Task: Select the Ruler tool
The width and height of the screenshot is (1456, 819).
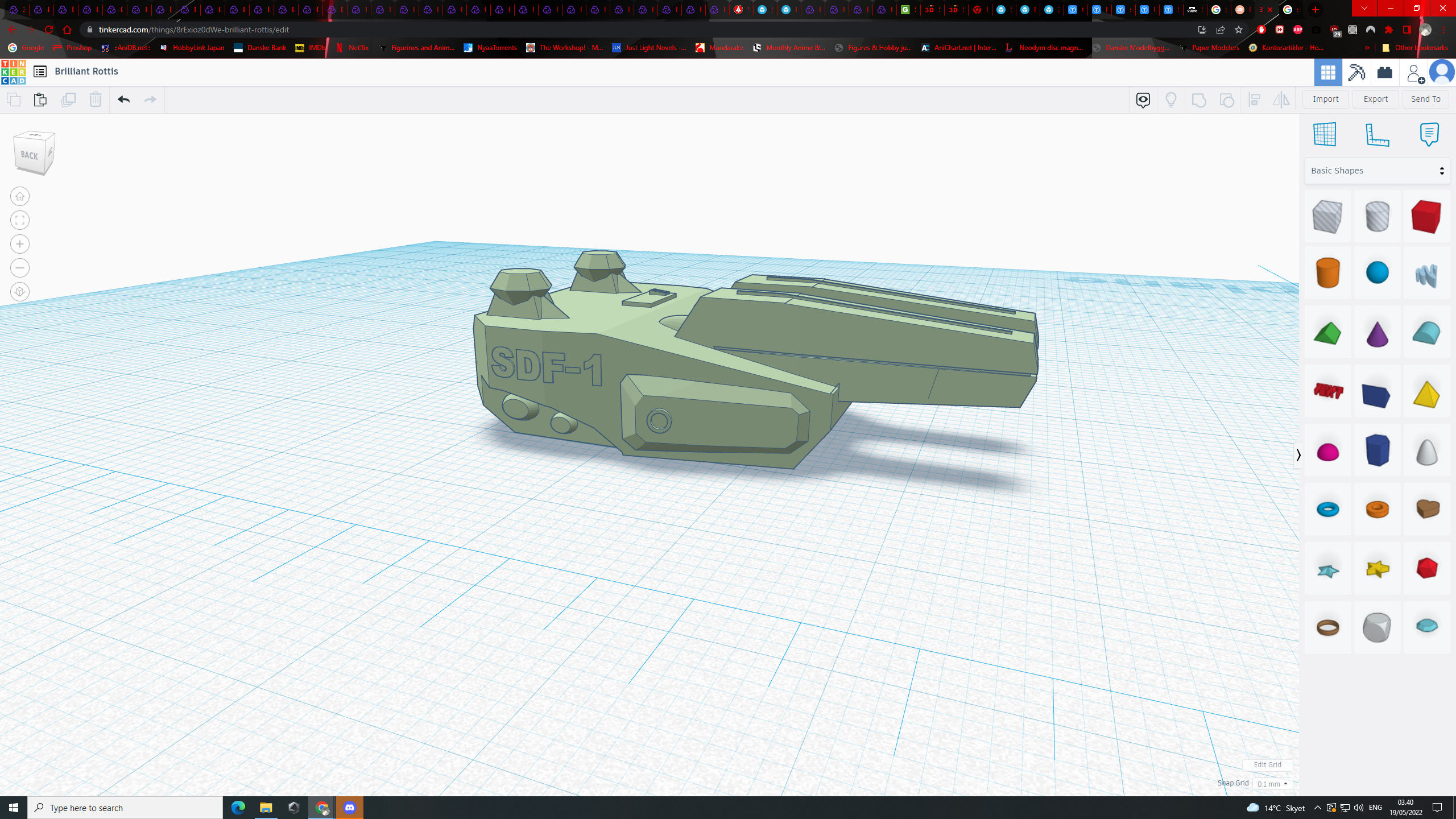Action: (1378, 134)
